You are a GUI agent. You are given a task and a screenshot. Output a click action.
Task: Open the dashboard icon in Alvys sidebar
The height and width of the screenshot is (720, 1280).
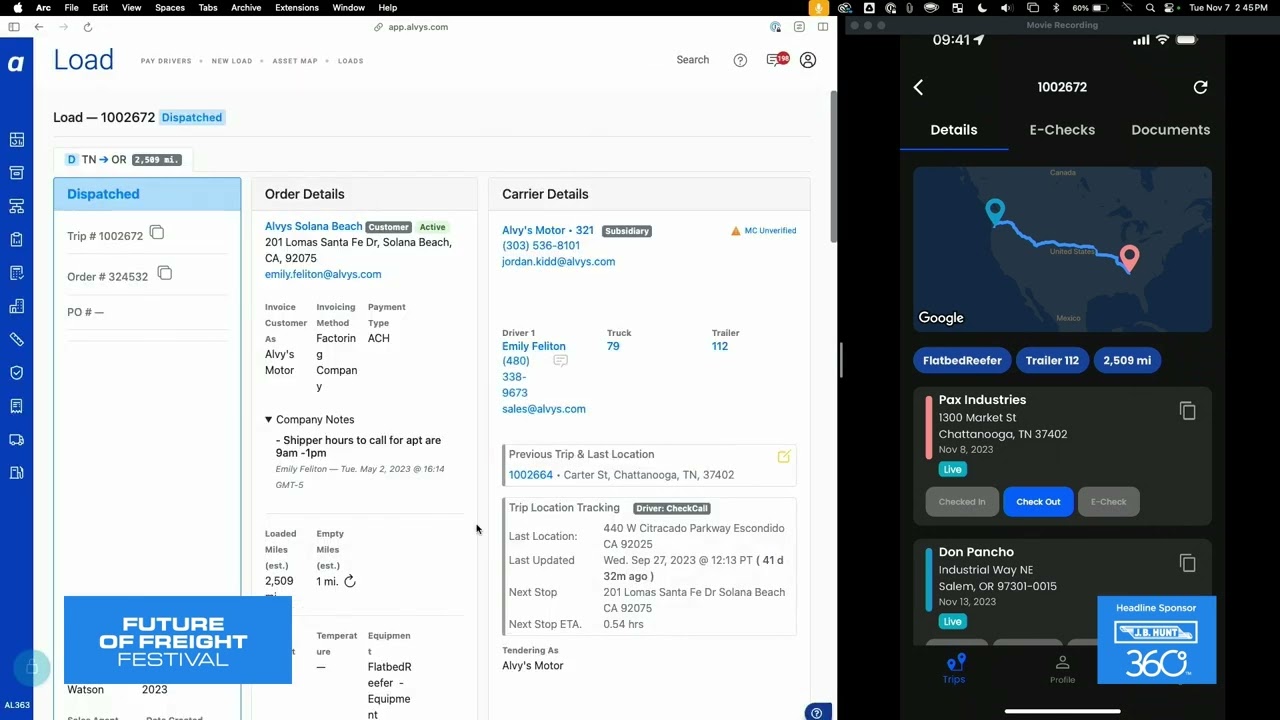[16, 140]
